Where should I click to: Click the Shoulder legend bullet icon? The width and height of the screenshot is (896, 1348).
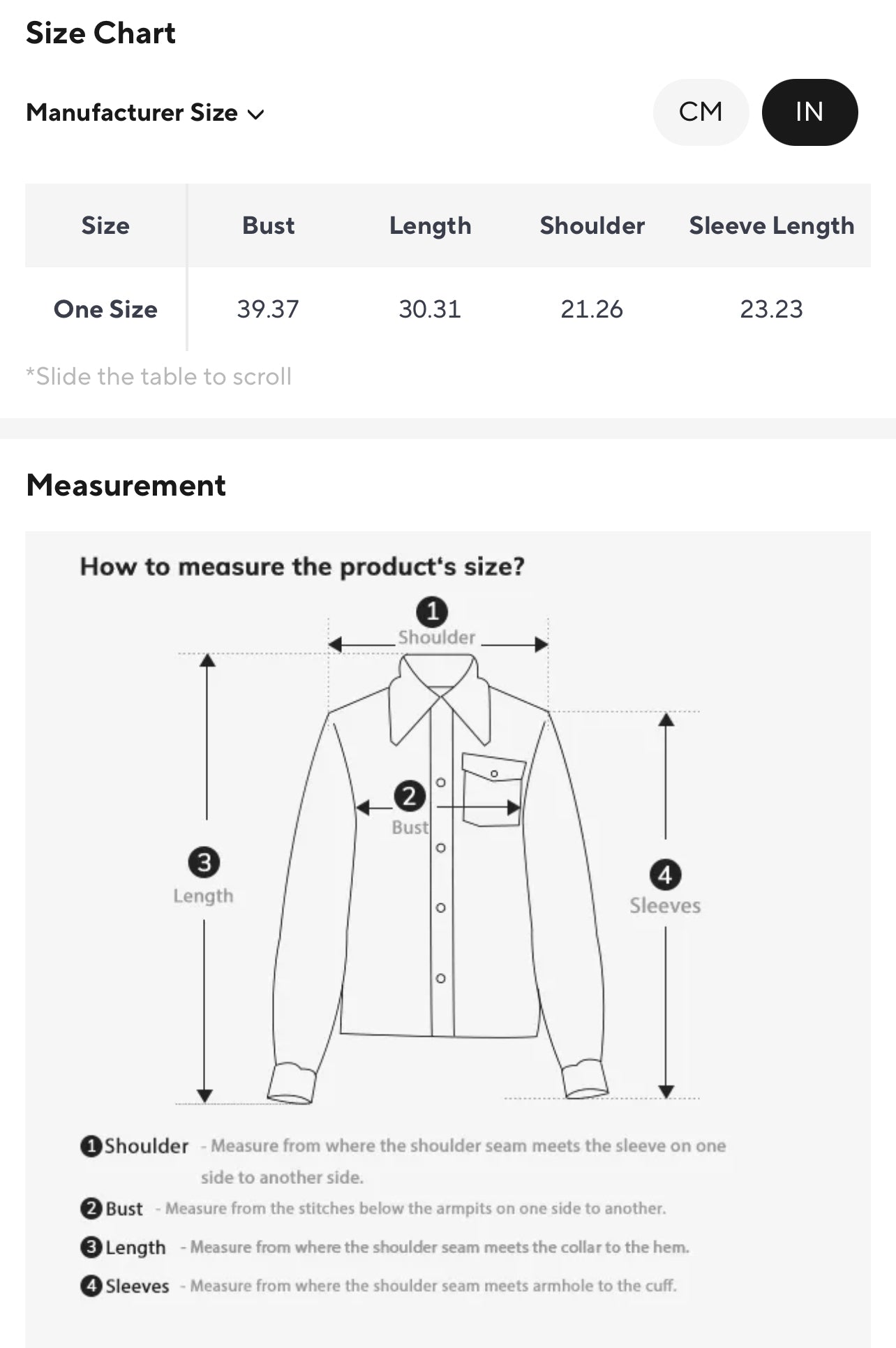tap(91, 1146)
